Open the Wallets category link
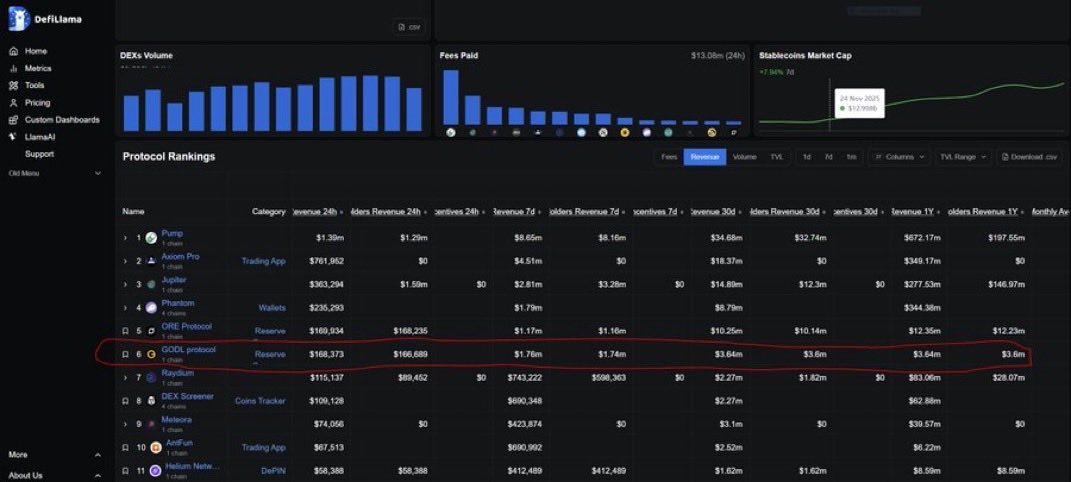 272,308
